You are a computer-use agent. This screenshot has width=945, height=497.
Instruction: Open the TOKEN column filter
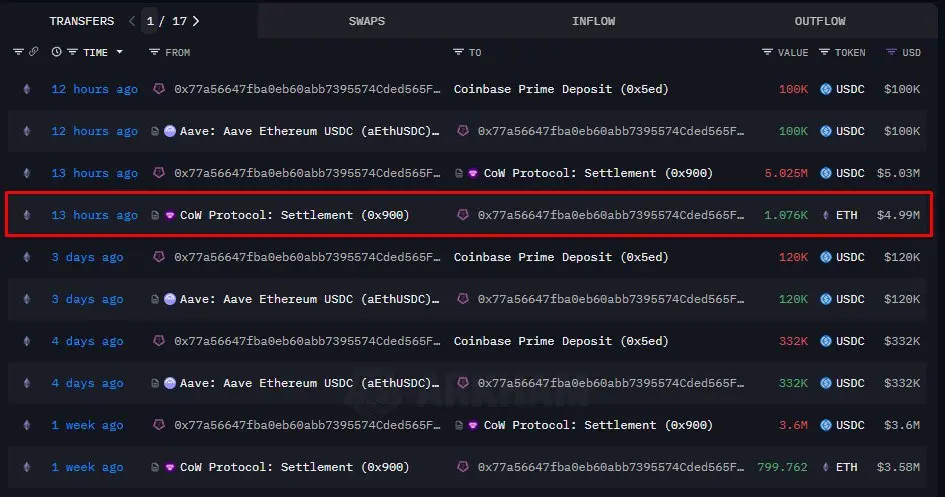[x=824, y=52]
